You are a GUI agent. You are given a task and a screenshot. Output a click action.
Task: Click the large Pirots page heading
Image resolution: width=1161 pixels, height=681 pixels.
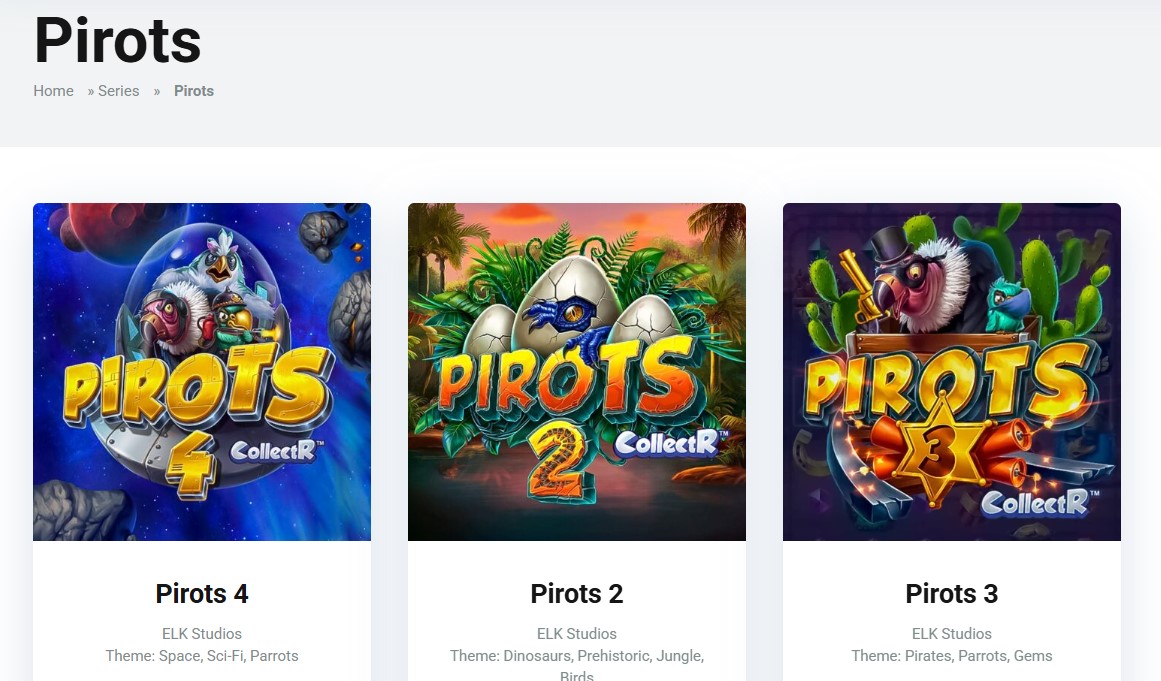pyautogui.click(x=118, y=40)
